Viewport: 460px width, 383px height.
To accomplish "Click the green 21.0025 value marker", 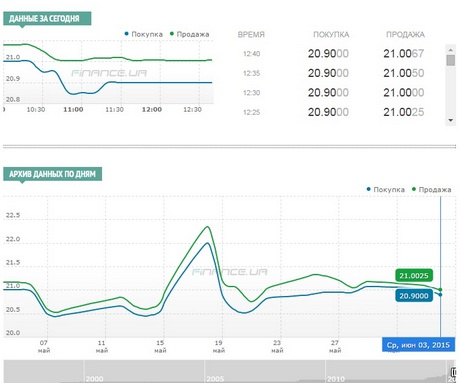I will click(414, 276).
